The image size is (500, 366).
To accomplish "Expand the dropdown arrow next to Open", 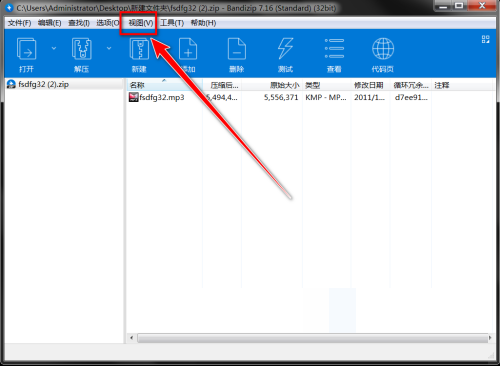I will pos(54,48).
